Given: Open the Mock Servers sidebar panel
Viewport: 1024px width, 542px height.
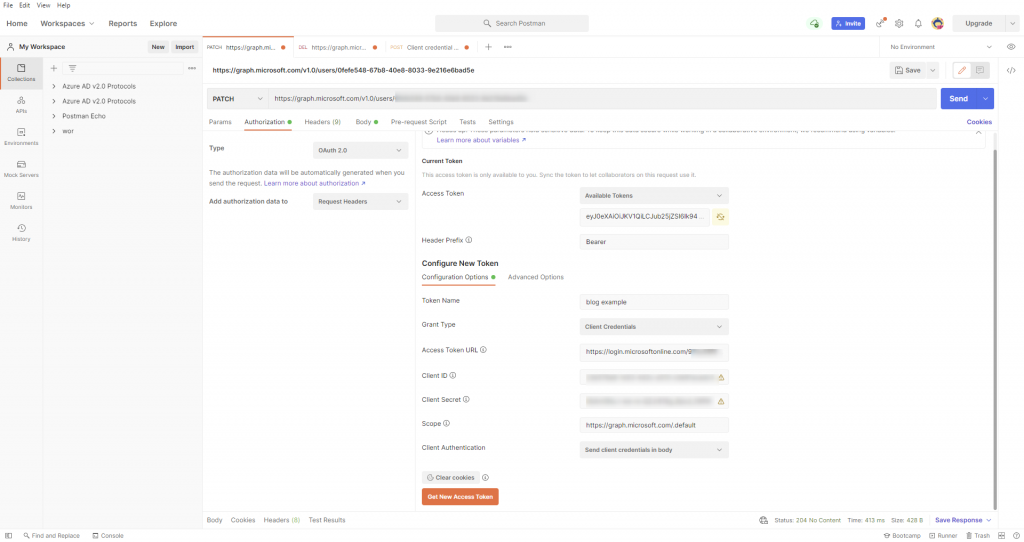Looking at the screenshot, I should click(21, 168).
